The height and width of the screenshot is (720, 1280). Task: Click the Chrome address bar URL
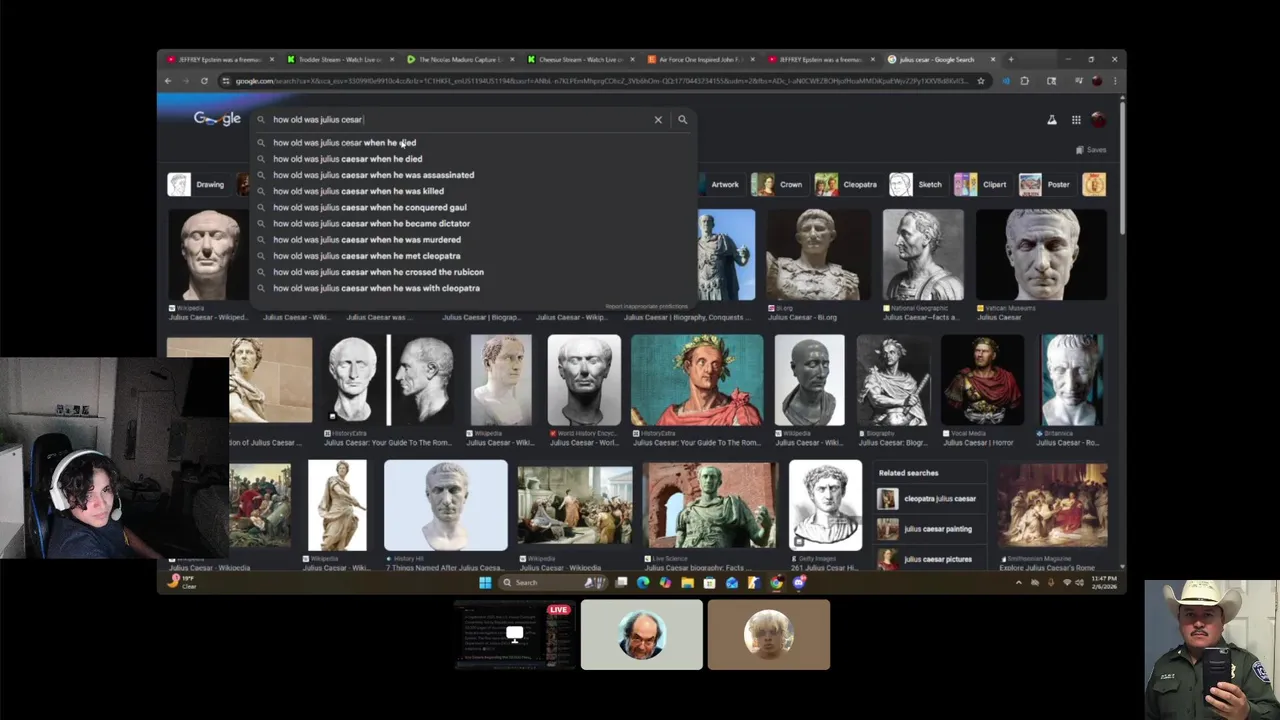(600, 81)
